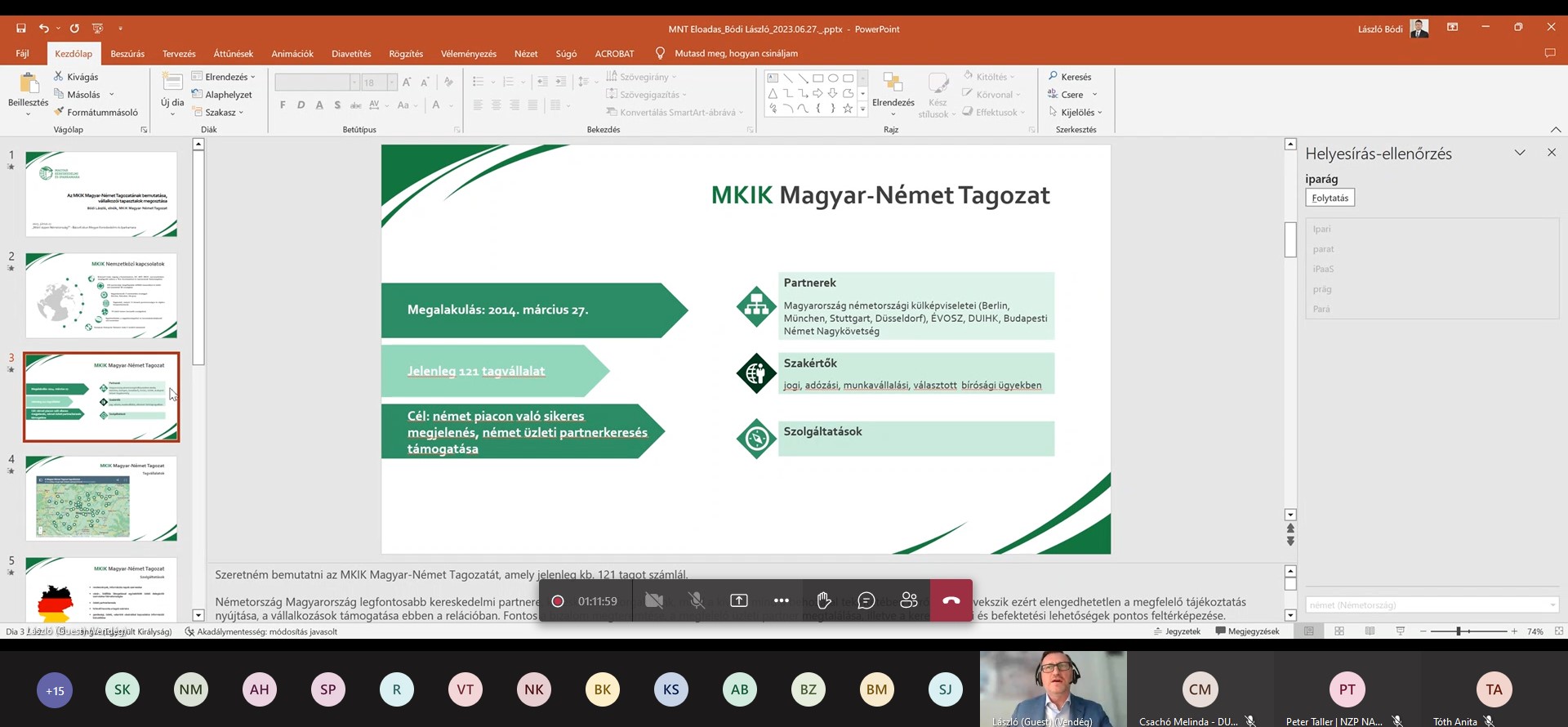Zoom in with plus button
1568x727 pixels.
[x=1514, y=631]
